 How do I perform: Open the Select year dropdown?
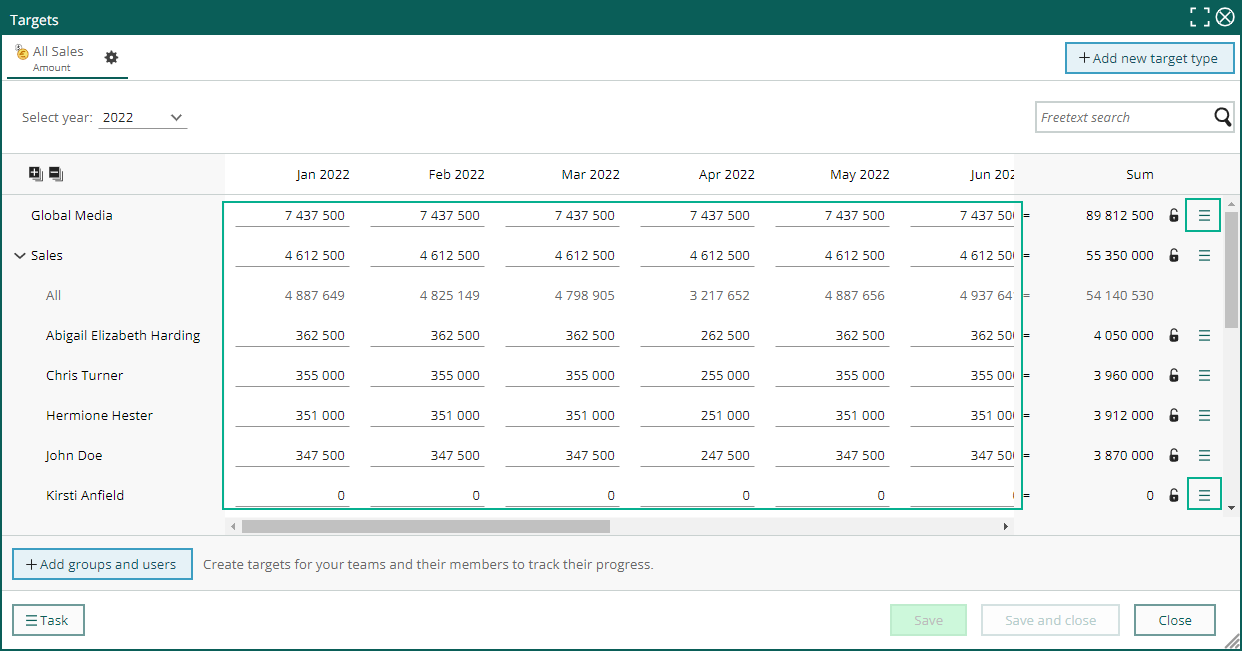144,117
